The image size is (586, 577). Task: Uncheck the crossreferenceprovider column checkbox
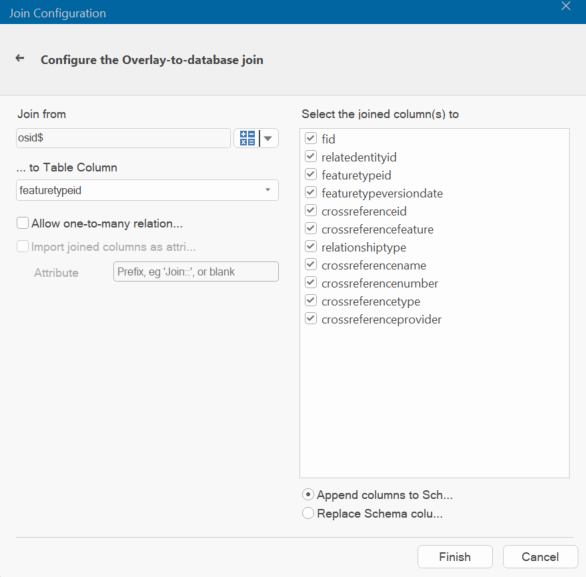tap(311, 319)
